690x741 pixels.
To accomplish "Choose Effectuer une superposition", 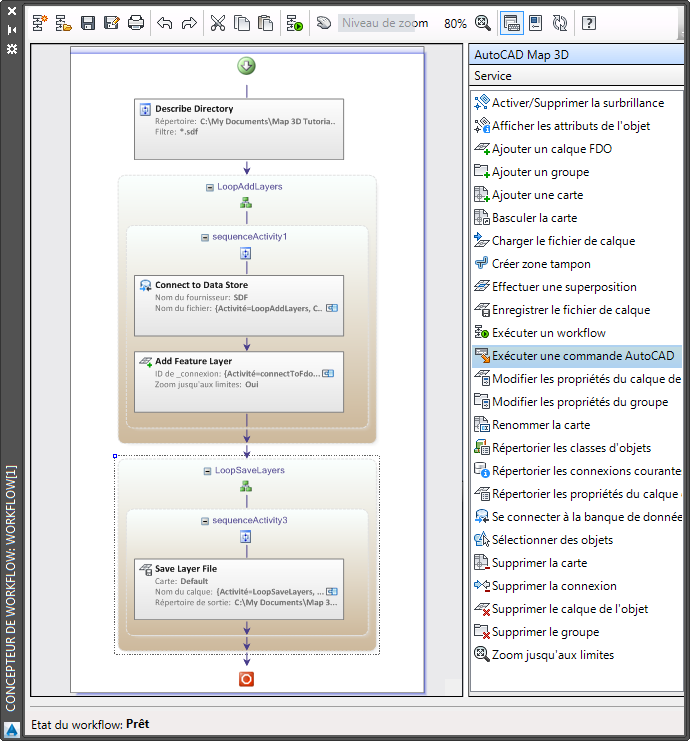I will coord(577,287).
